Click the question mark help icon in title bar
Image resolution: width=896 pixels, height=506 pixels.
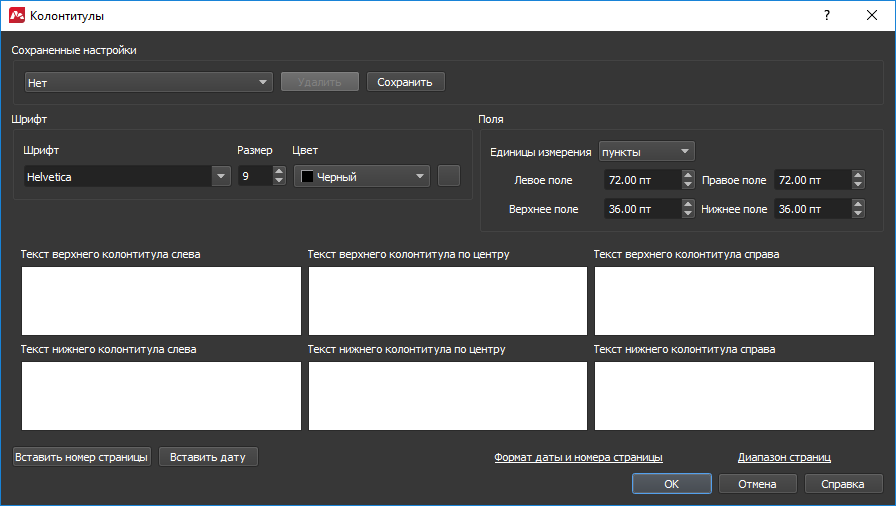pos(827,15)
